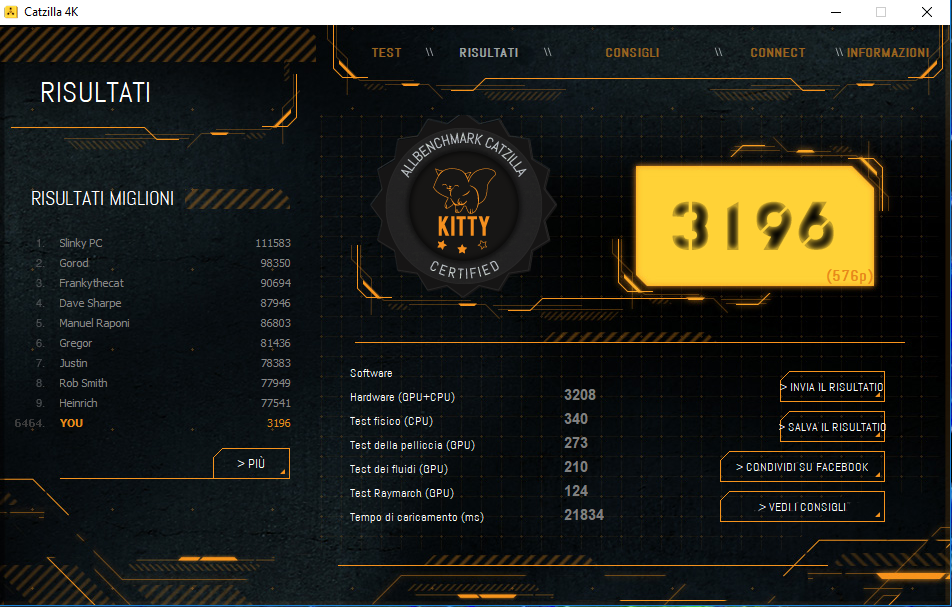Select Heinrich ranking entry
952x607 pixels.
tap(163, 403)
